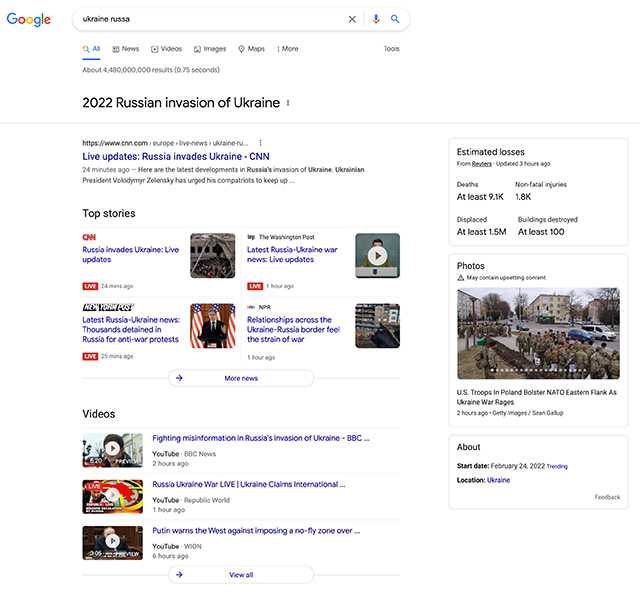This screenshot has width=640, height=594.
Task: Open Russia Ukraine War LIVE video link
Action: pos(249,484)
